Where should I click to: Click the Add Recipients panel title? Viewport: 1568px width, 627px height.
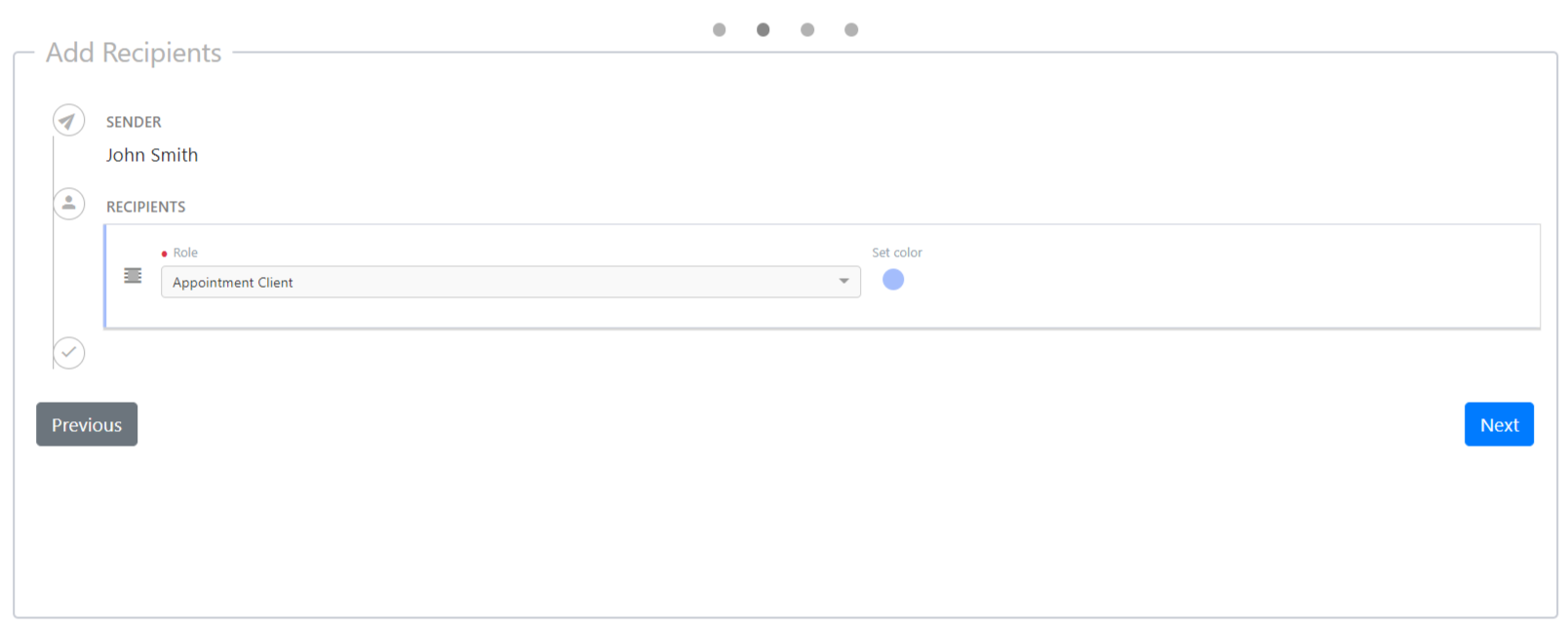pyautogui.click(x=134, y=53)
